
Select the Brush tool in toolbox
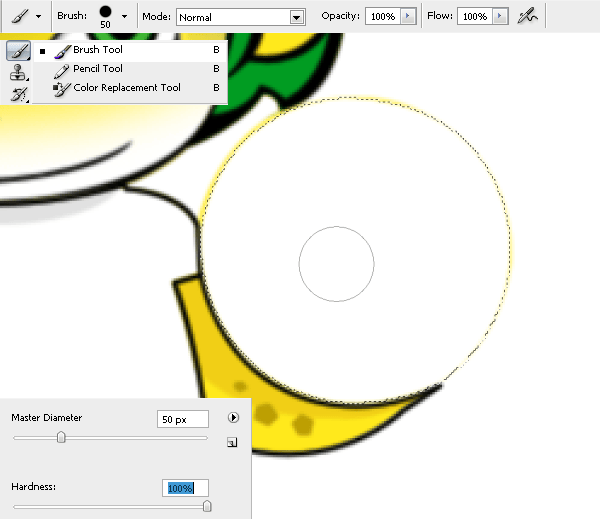17,51
